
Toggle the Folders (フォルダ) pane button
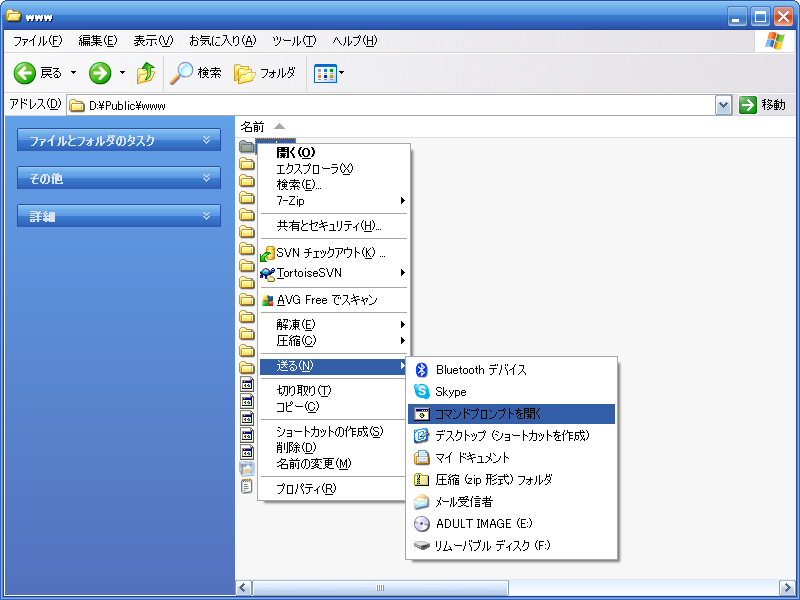point(265,73)
